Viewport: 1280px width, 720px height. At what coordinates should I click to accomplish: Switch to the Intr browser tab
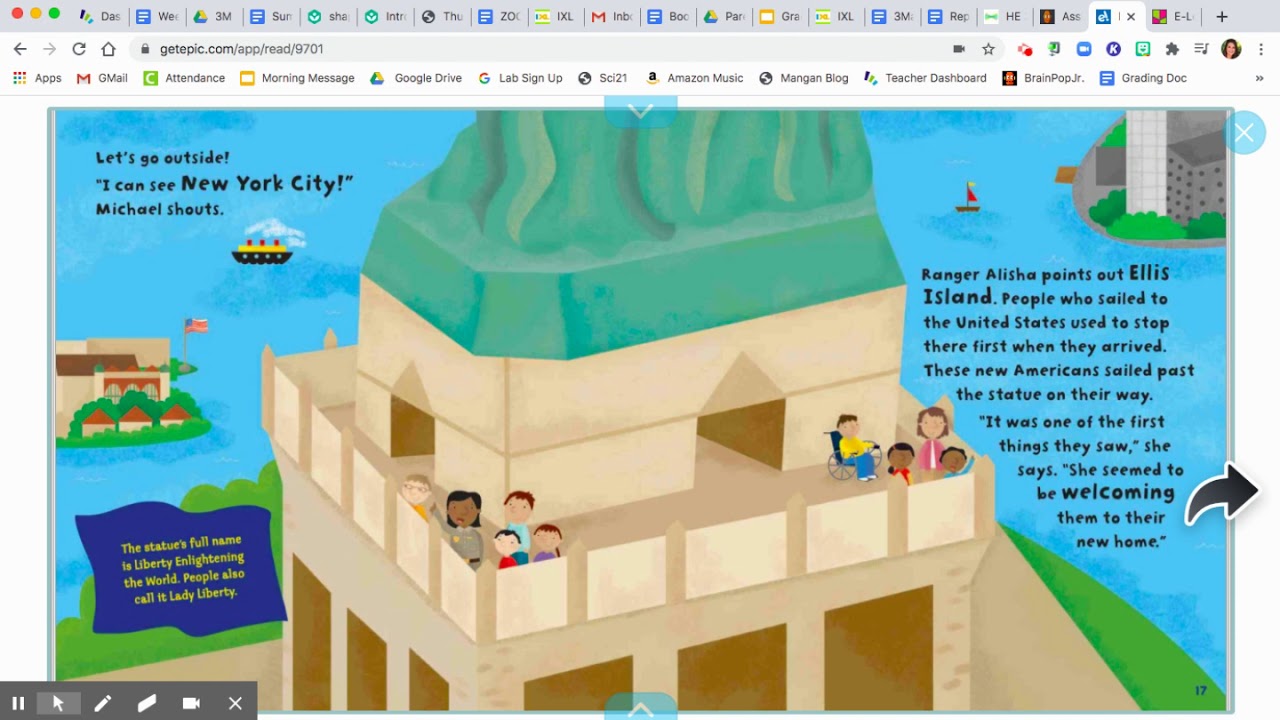(x=386, y=16)
